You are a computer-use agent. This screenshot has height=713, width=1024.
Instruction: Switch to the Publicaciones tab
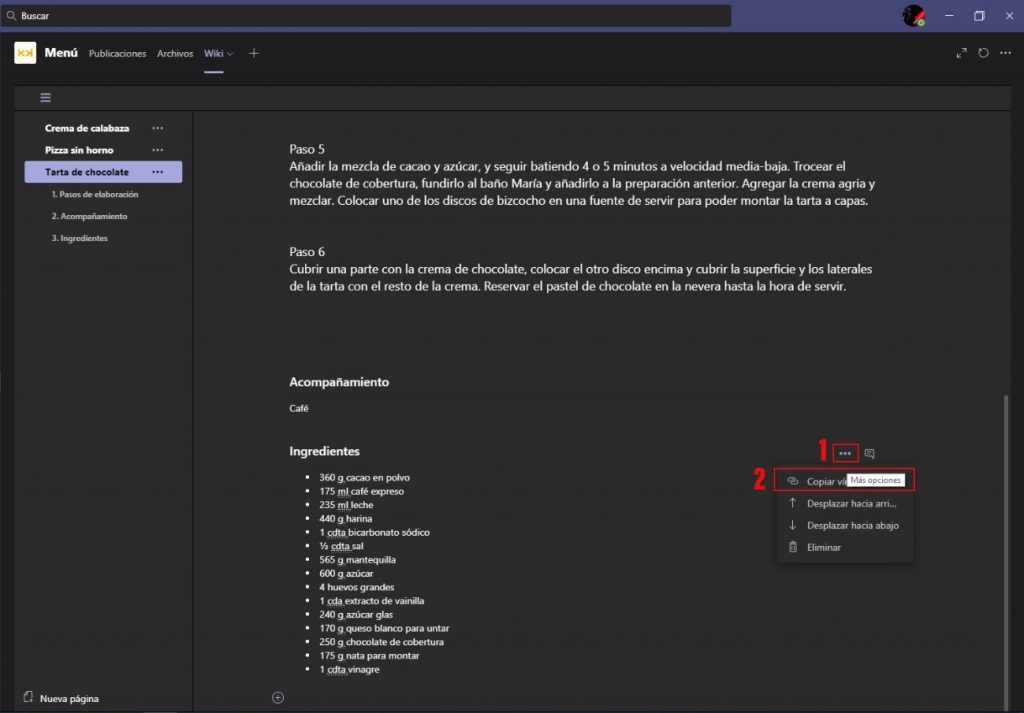(x=117, y=53)
